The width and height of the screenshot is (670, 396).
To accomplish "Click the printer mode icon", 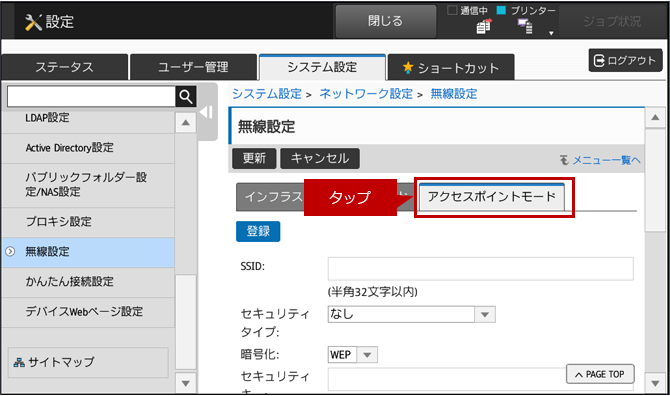I will coord(525,26).
